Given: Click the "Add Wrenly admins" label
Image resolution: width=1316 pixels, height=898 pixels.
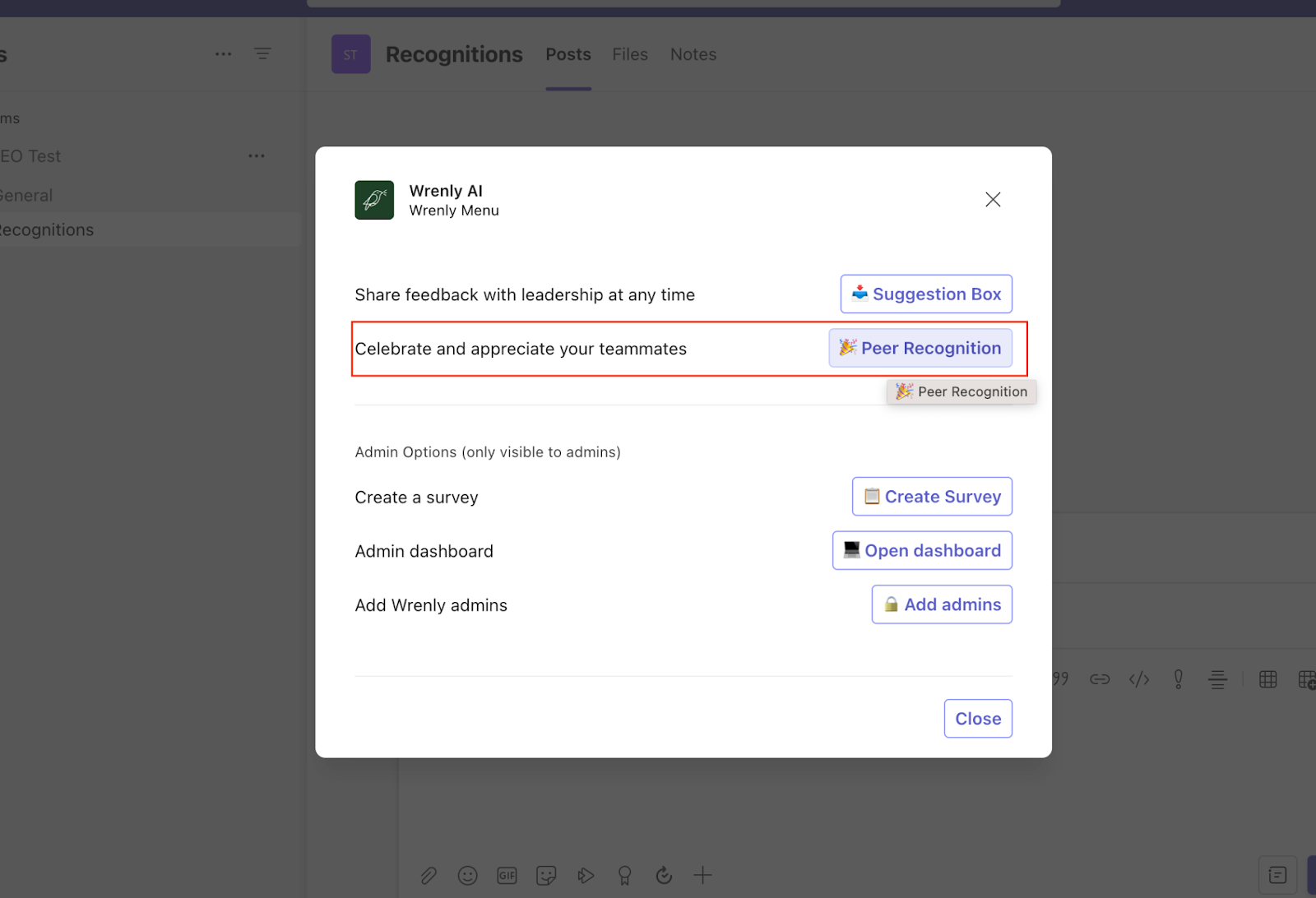Looking at the screenshot, I should (431, 605).
